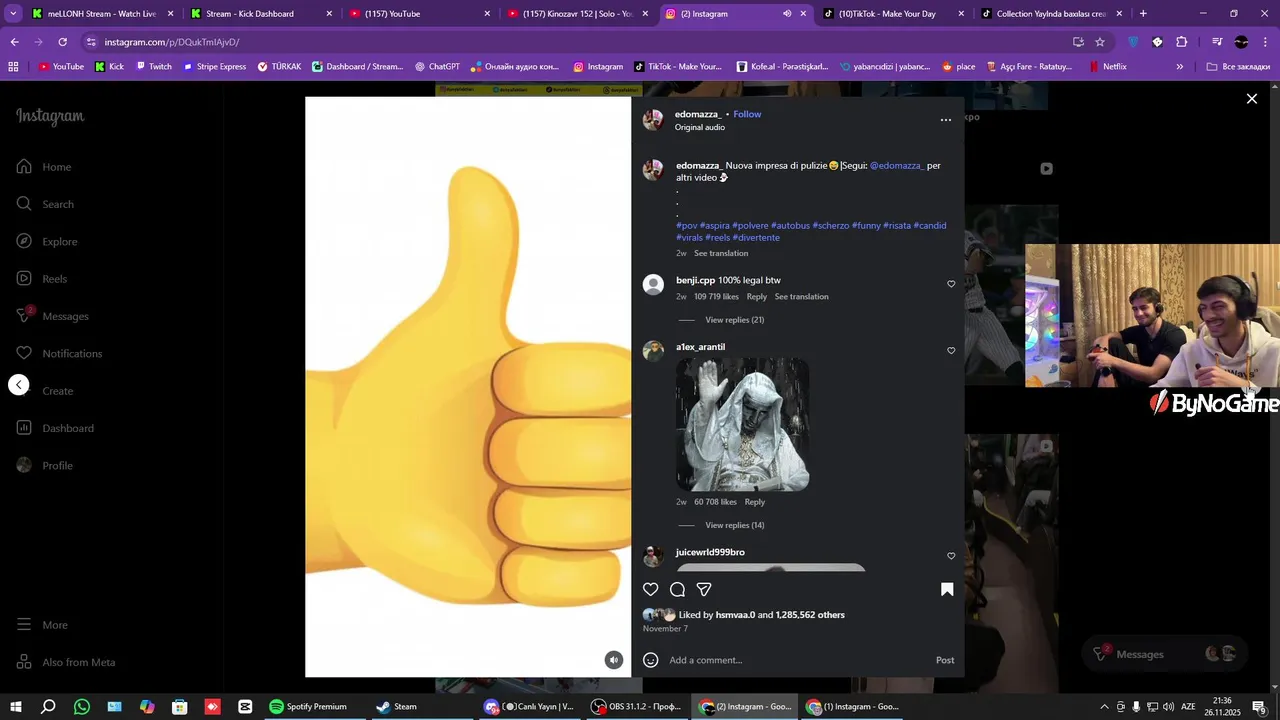Close the Instagram post overlay
Viewport: 1280px width, 720px height.
coord(1251,99)
